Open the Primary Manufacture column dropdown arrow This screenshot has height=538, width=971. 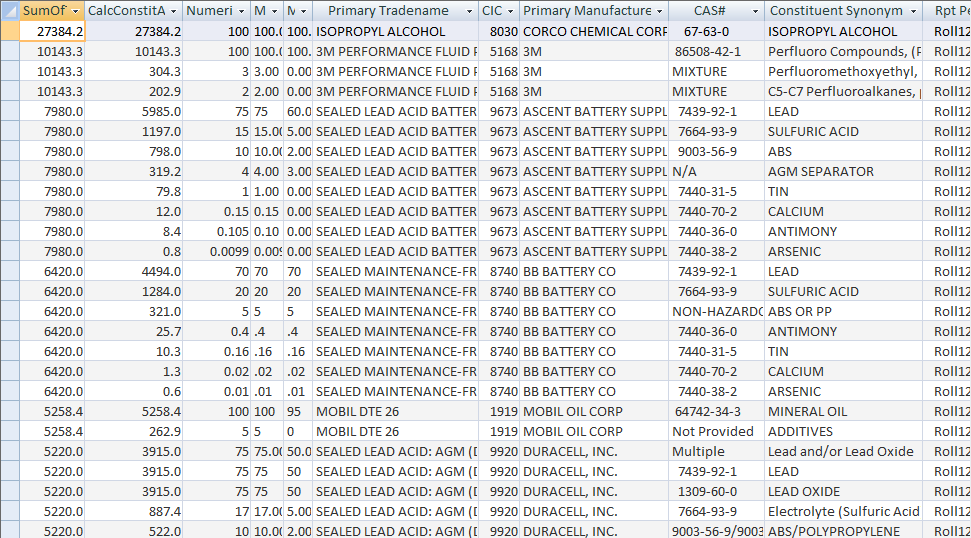[660, 11]
